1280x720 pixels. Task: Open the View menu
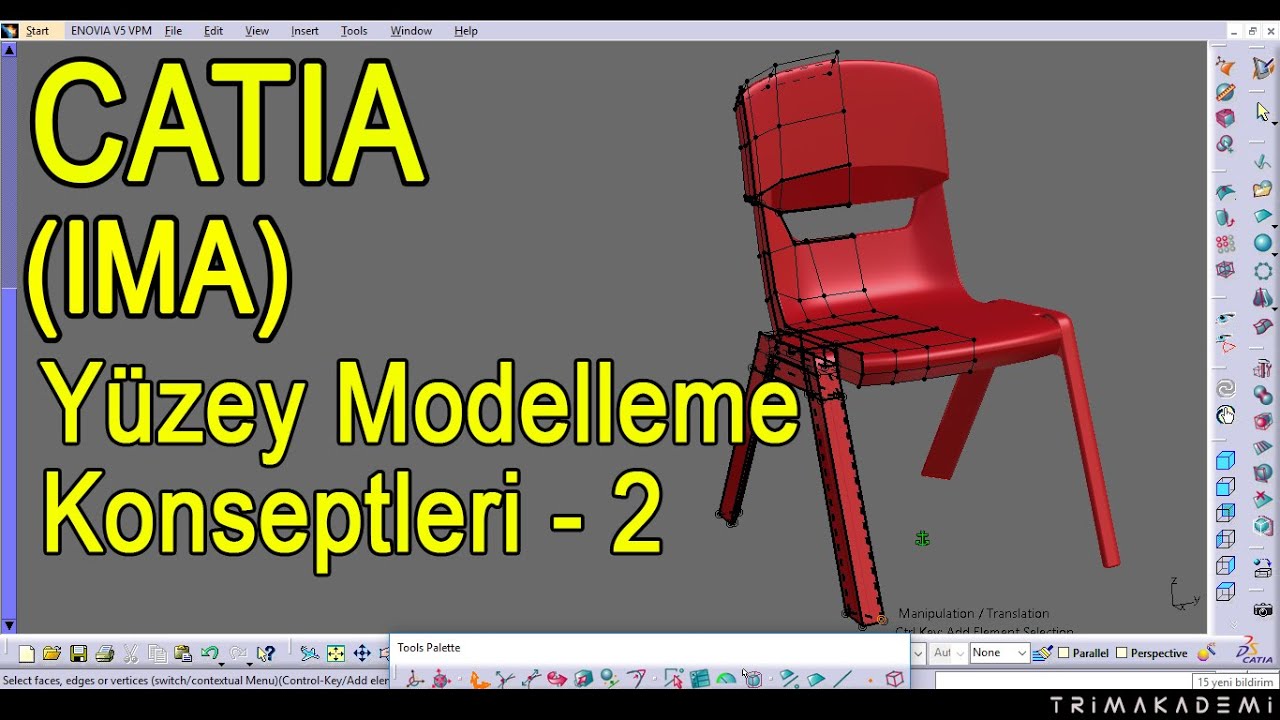pos(257,31)
